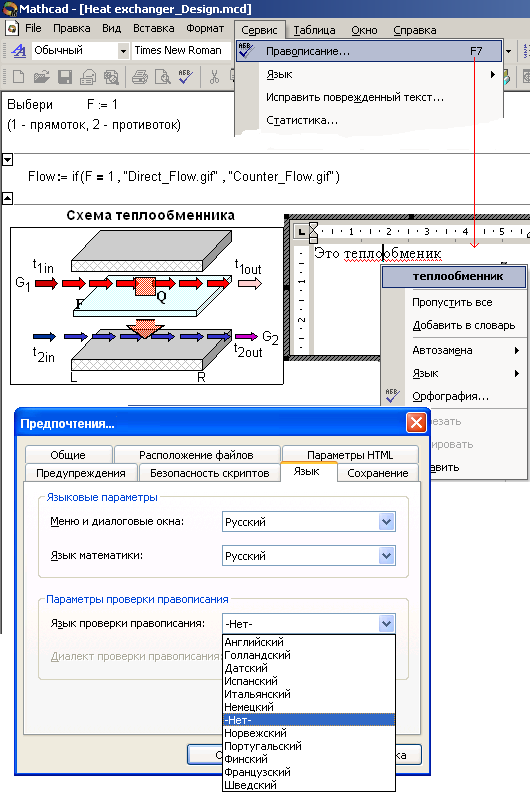Click the tab stop marker on the ruler
530x794 pixels.
[302, 232]
